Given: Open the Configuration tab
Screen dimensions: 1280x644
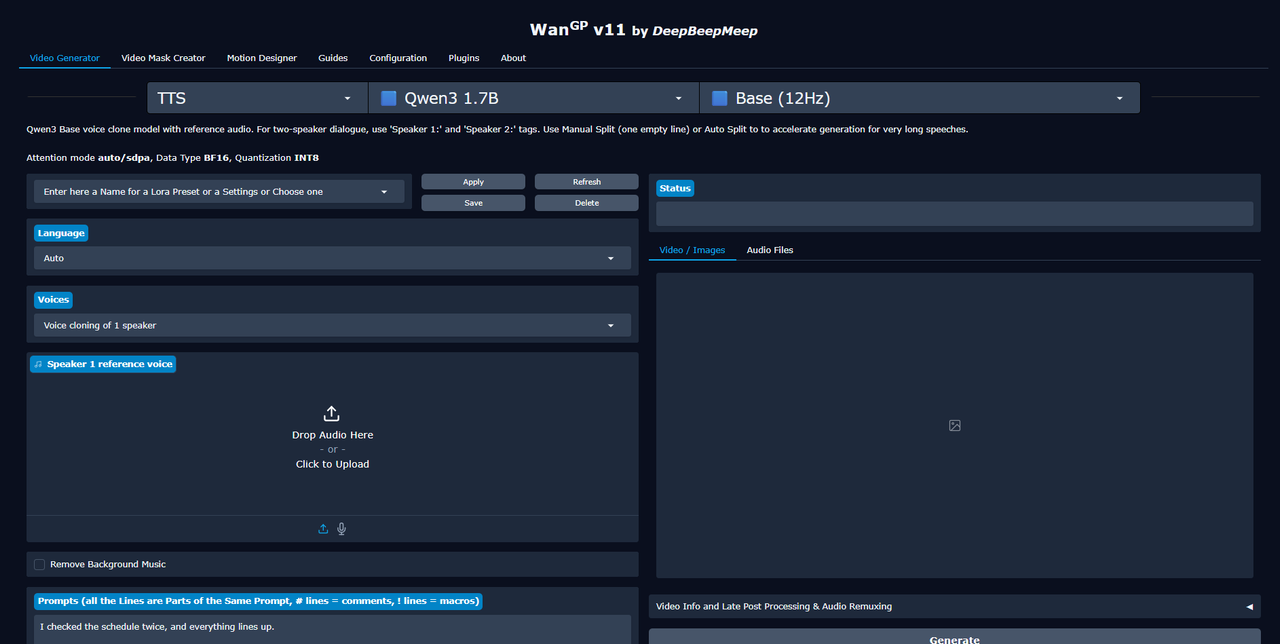Looking at the screenshot, I should click(398, 58).
